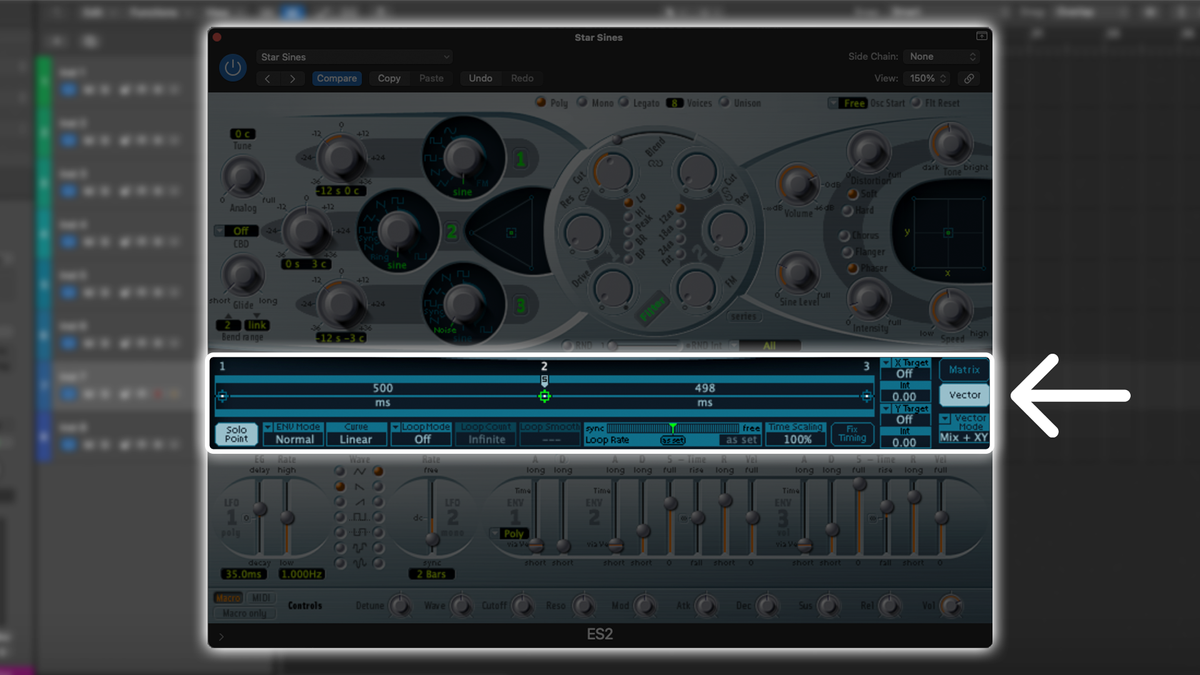Enable Mono voice mode

[581, 103]
